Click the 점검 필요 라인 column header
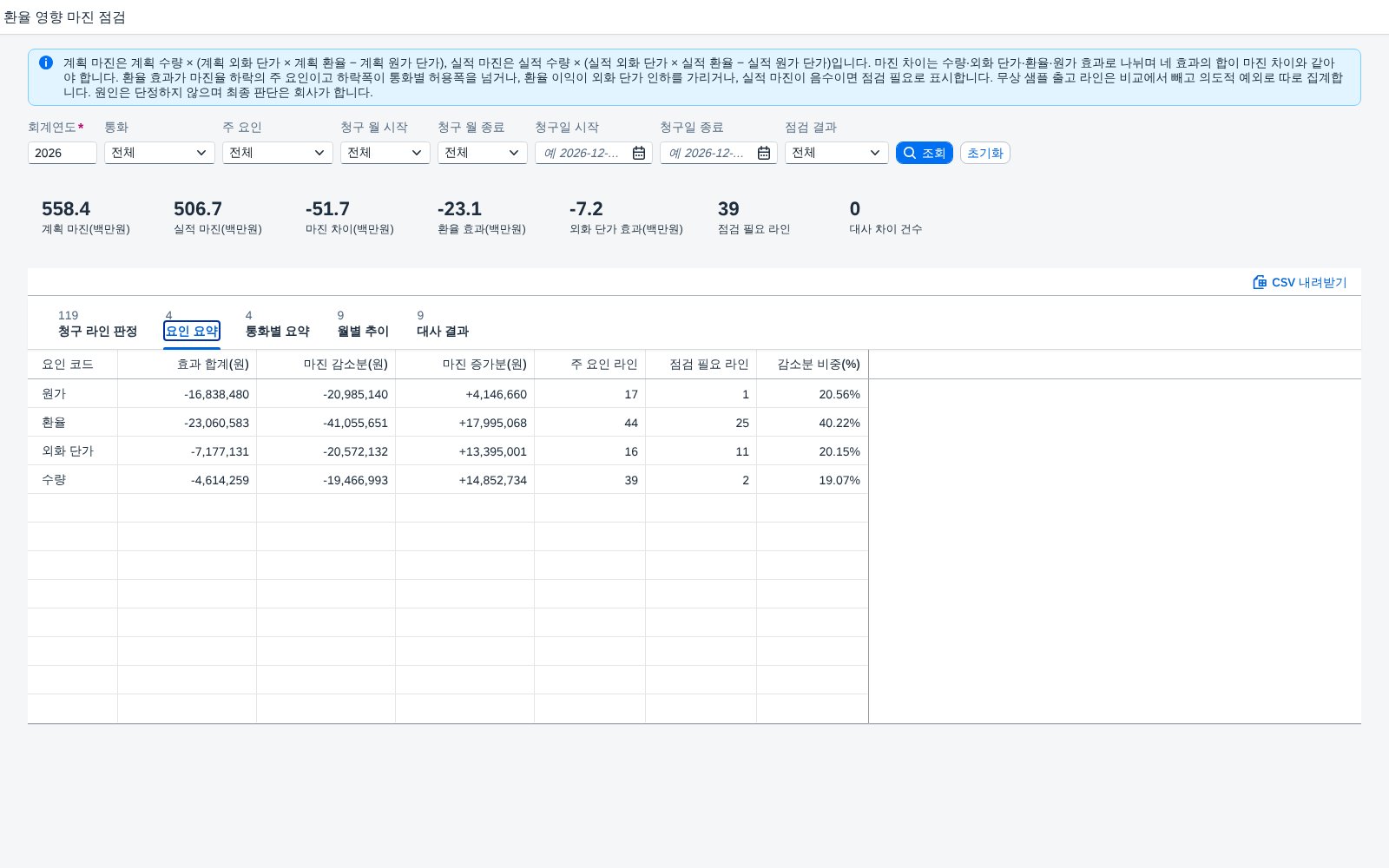This screenshot has width=1389, height=868. click(701, 365)
